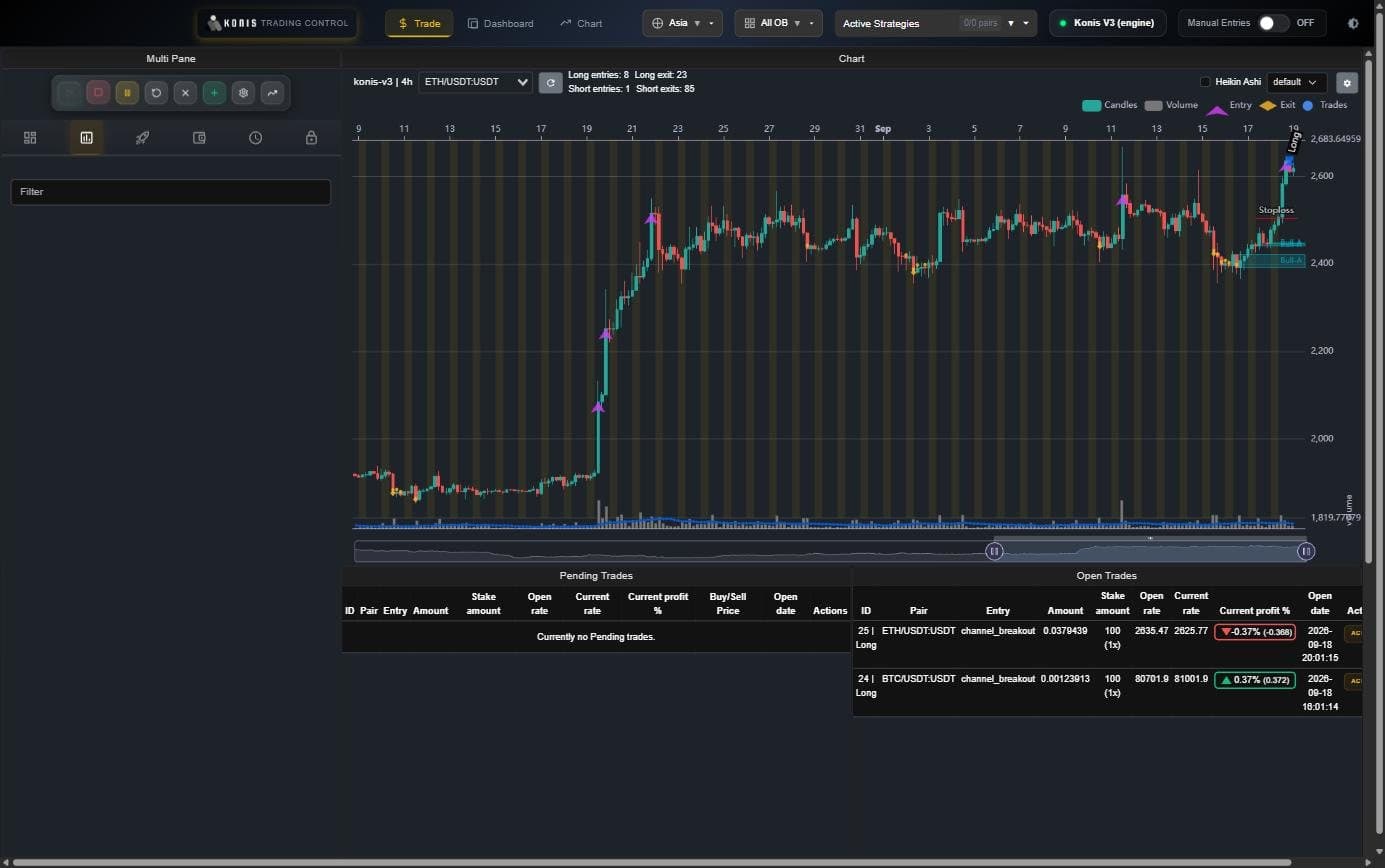
Task: Click the faded play start-bot icon
Action: click(69, 93)
